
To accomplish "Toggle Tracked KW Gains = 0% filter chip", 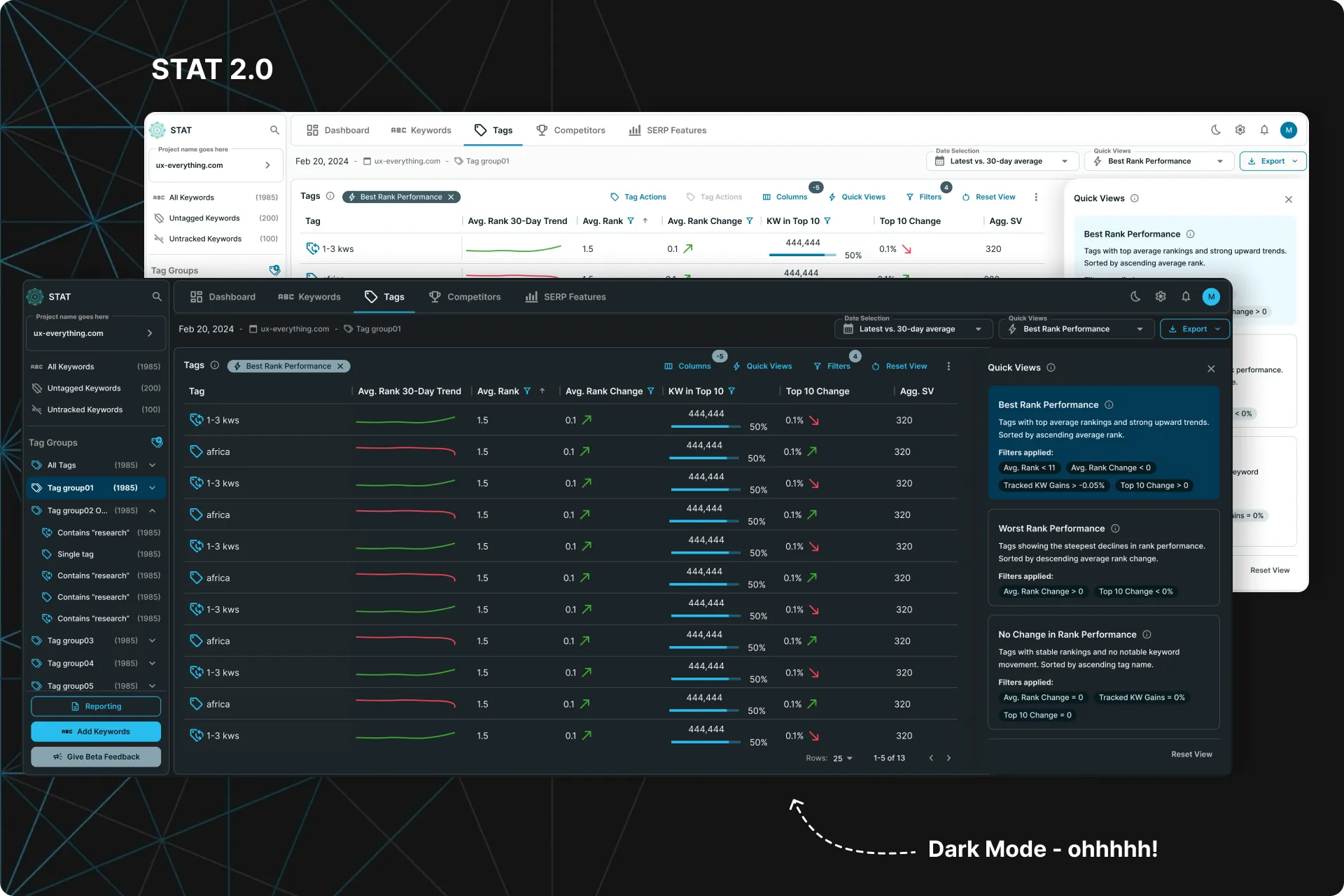I will coord(1142,697).
